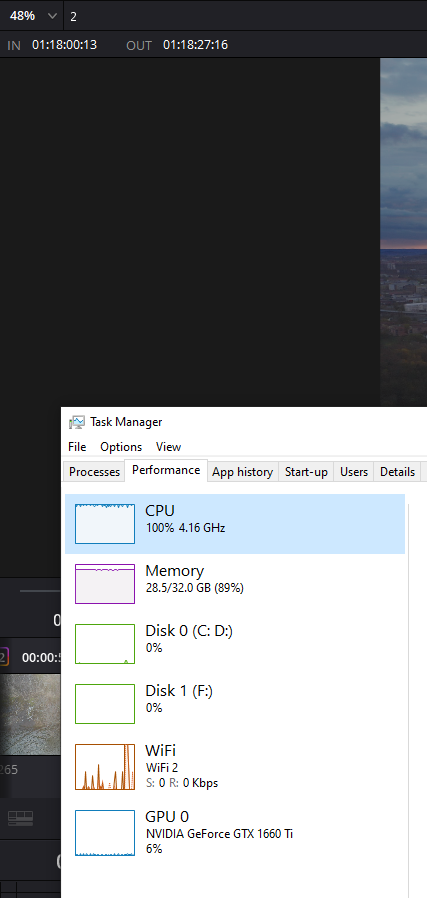Select the blue GPU 0 graph thumbnail

105,833
